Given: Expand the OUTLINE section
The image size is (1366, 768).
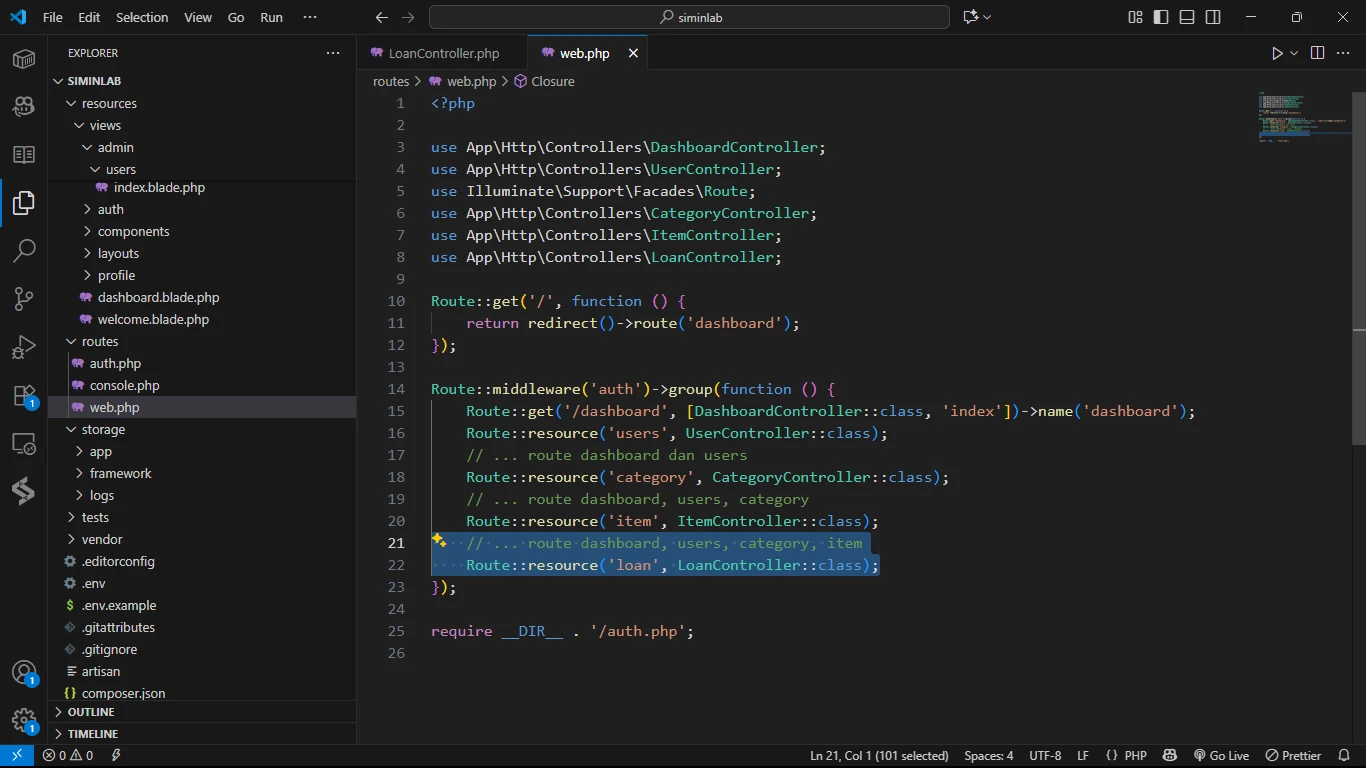Looking at the screenshot, I should point(91,712).
